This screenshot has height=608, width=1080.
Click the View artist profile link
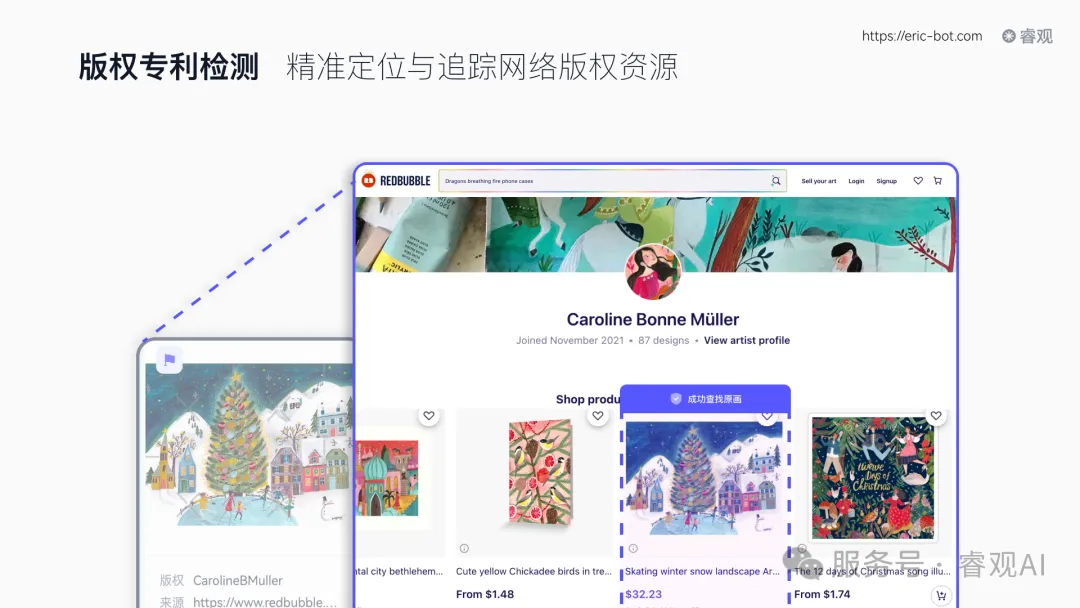tap(747, 340)
